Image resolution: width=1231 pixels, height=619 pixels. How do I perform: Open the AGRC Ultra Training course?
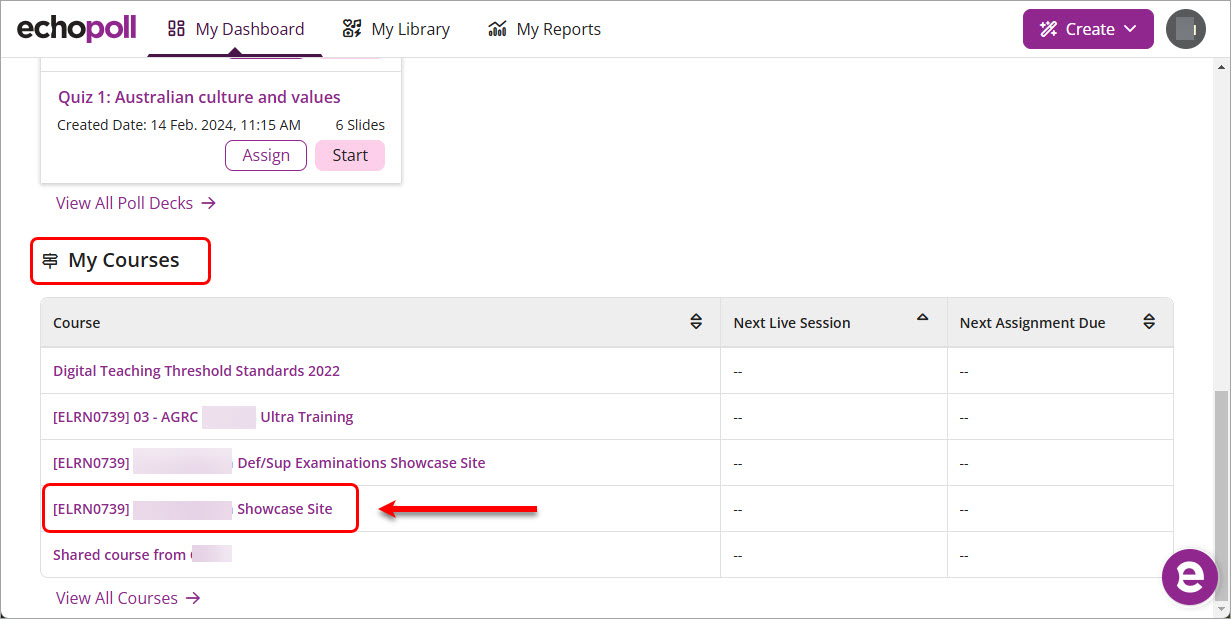pos(203,417)
